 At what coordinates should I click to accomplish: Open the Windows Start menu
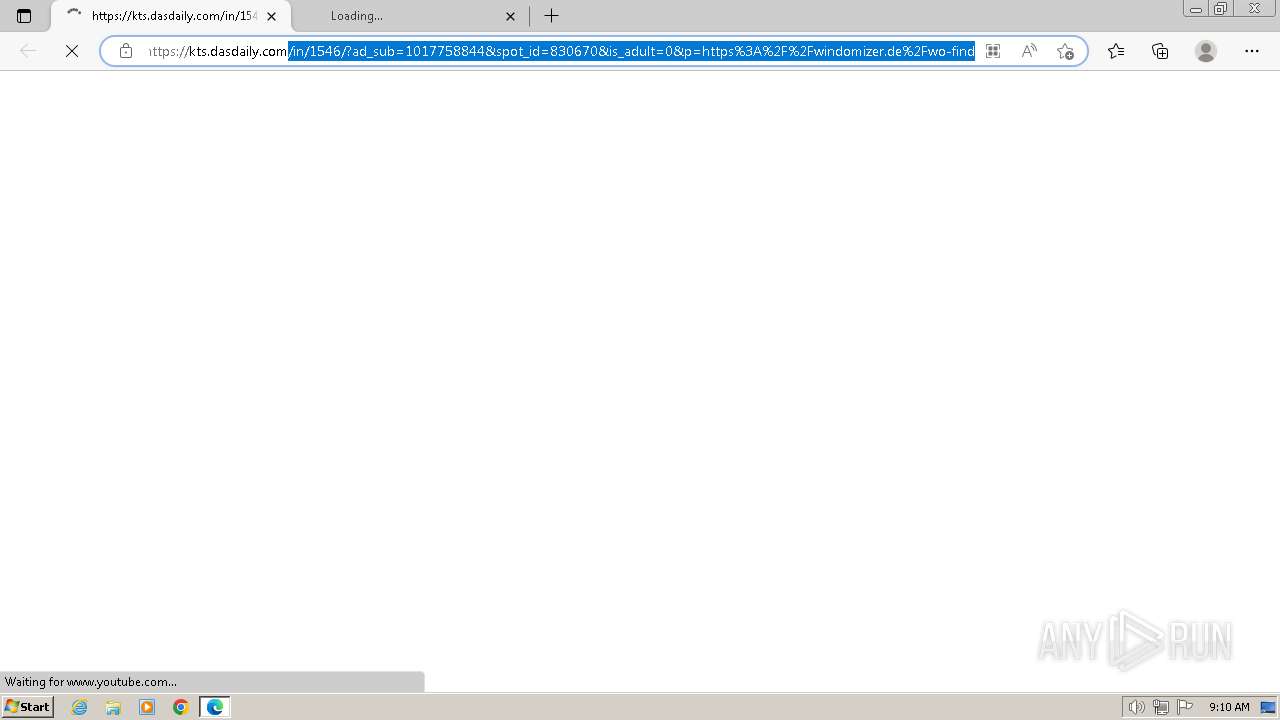click(x=27, y=707)
